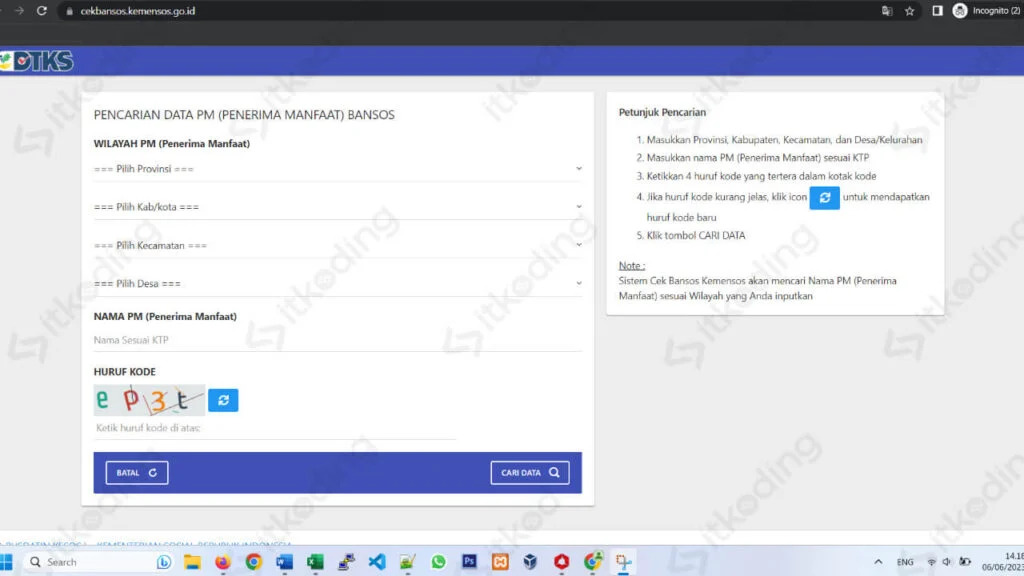The image size is (1024, 576).
Task: Click the DTKS logo in header
Action: pyautogui.click(x=38, y=61)
